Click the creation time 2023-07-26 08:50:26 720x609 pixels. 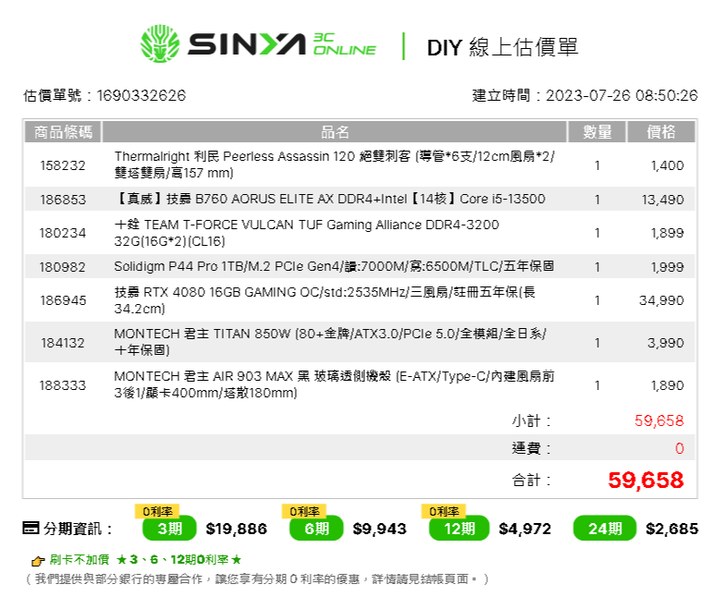[x=621, y=96]
